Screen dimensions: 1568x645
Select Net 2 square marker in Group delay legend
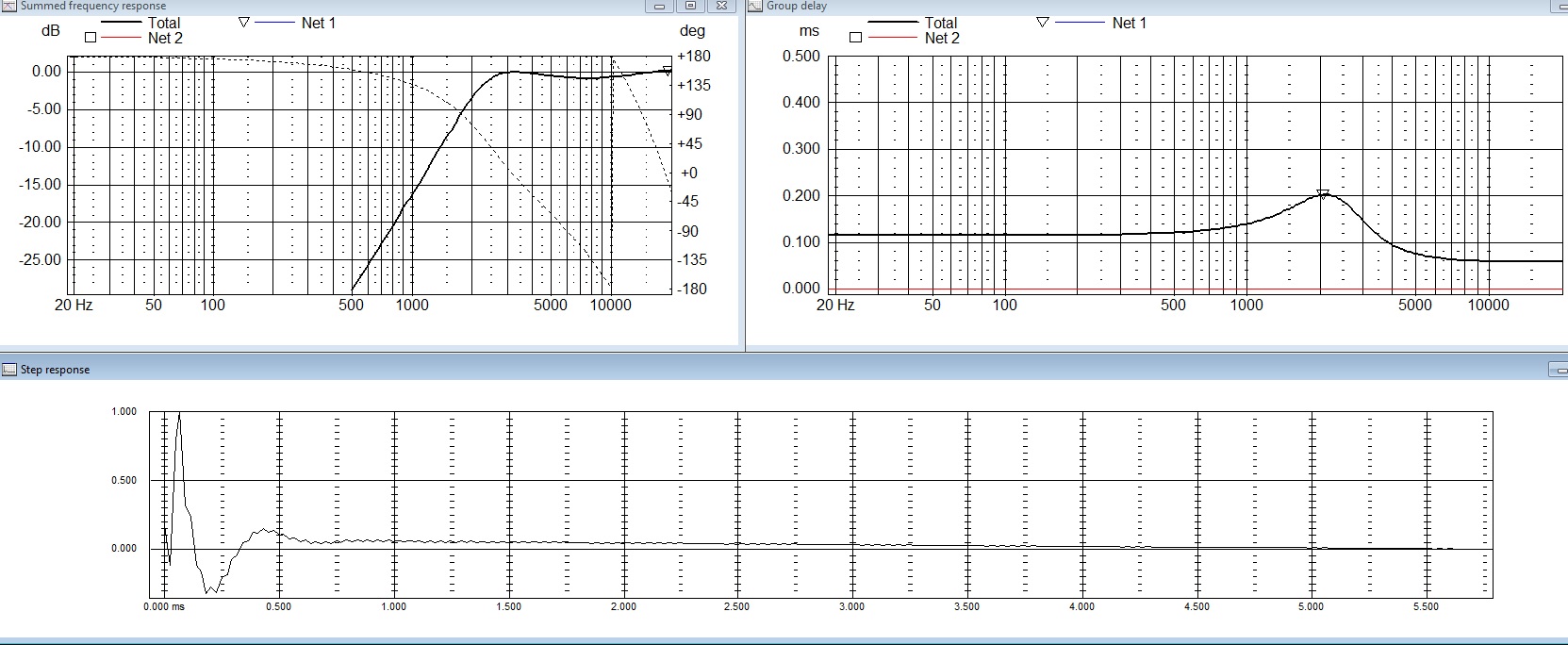pyautogui.click(x=855, y=39)
